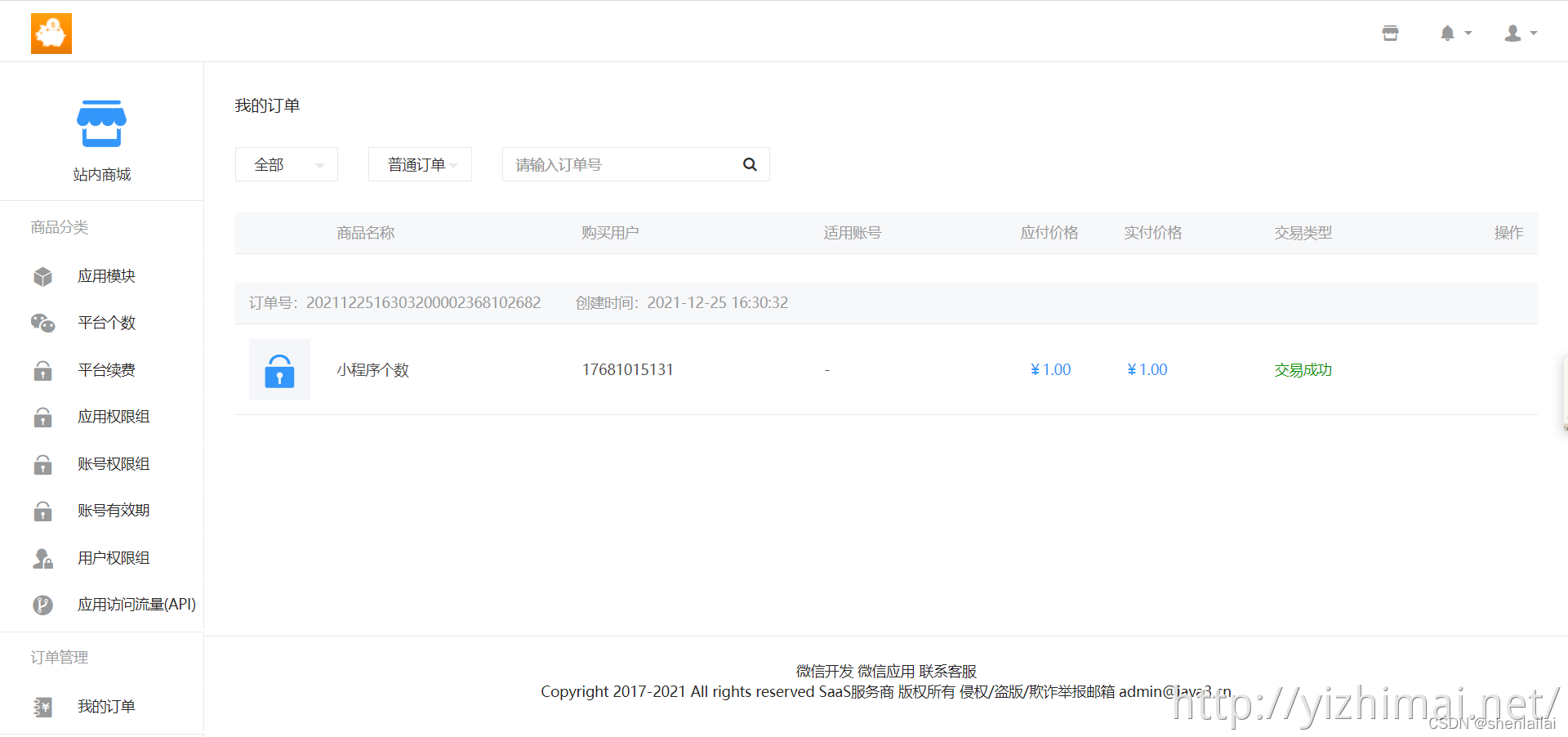The height and width of the screenshot is (737, 1568).
Task: Click the creation time 2021-12-25 16:30:32
Action: [717, 302]
